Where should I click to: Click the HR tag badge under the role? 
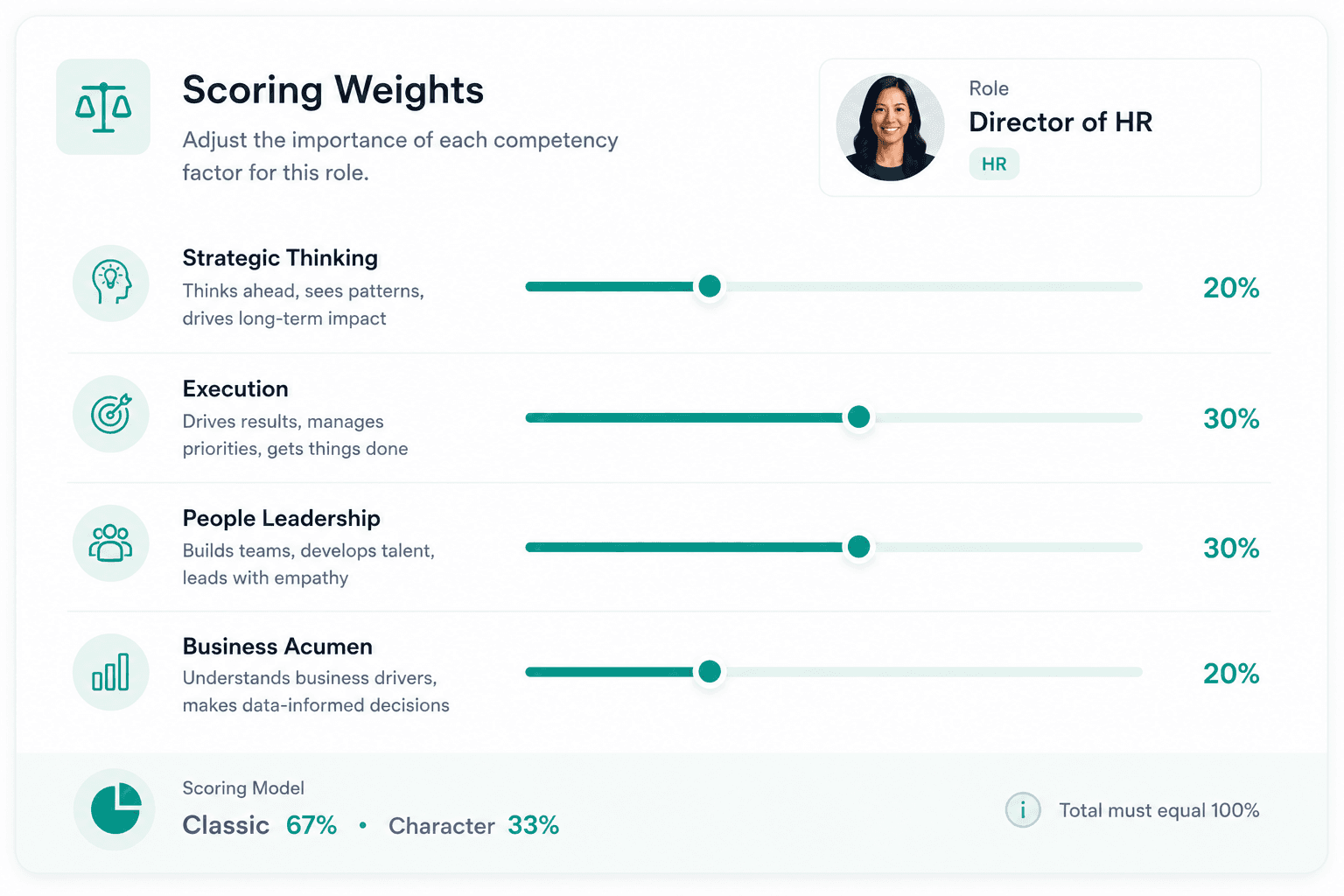(994, 164)
